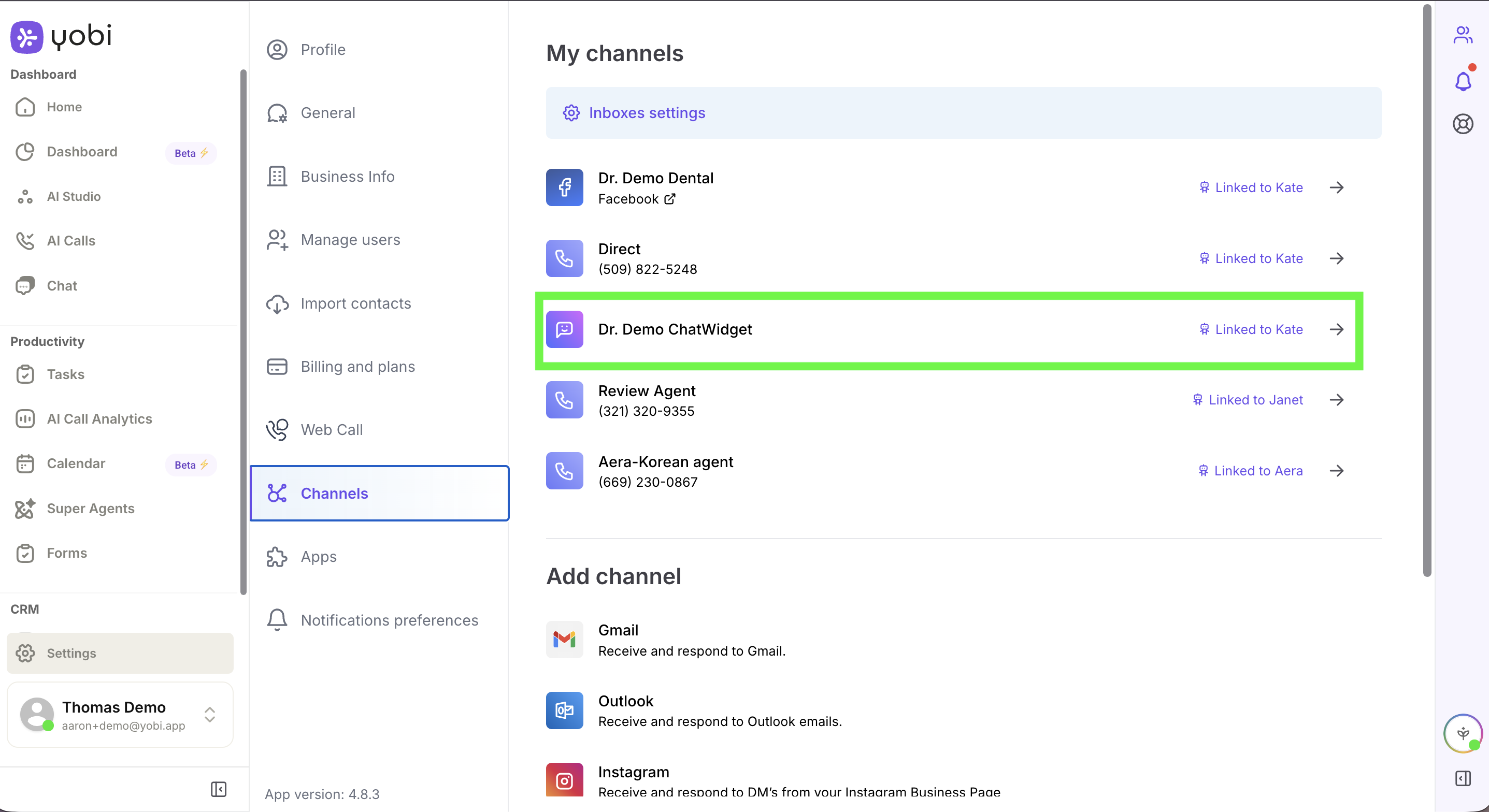Image resolution: width=1489 pixels, height=812 pixels.
Task: Click Linked to Janet link
Action: (1248, 400)
